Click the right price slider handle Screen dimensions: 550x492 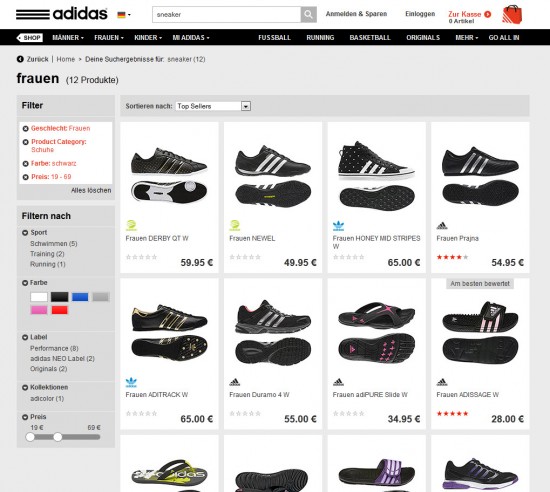point(58,437)
